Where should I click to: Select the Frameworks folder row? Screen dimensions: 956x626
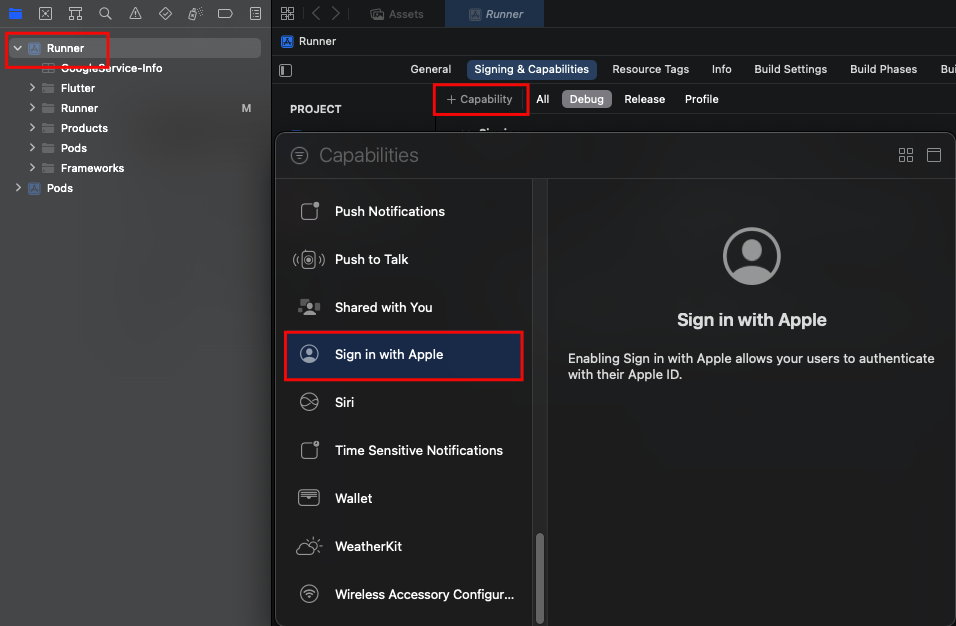[135, 168]
